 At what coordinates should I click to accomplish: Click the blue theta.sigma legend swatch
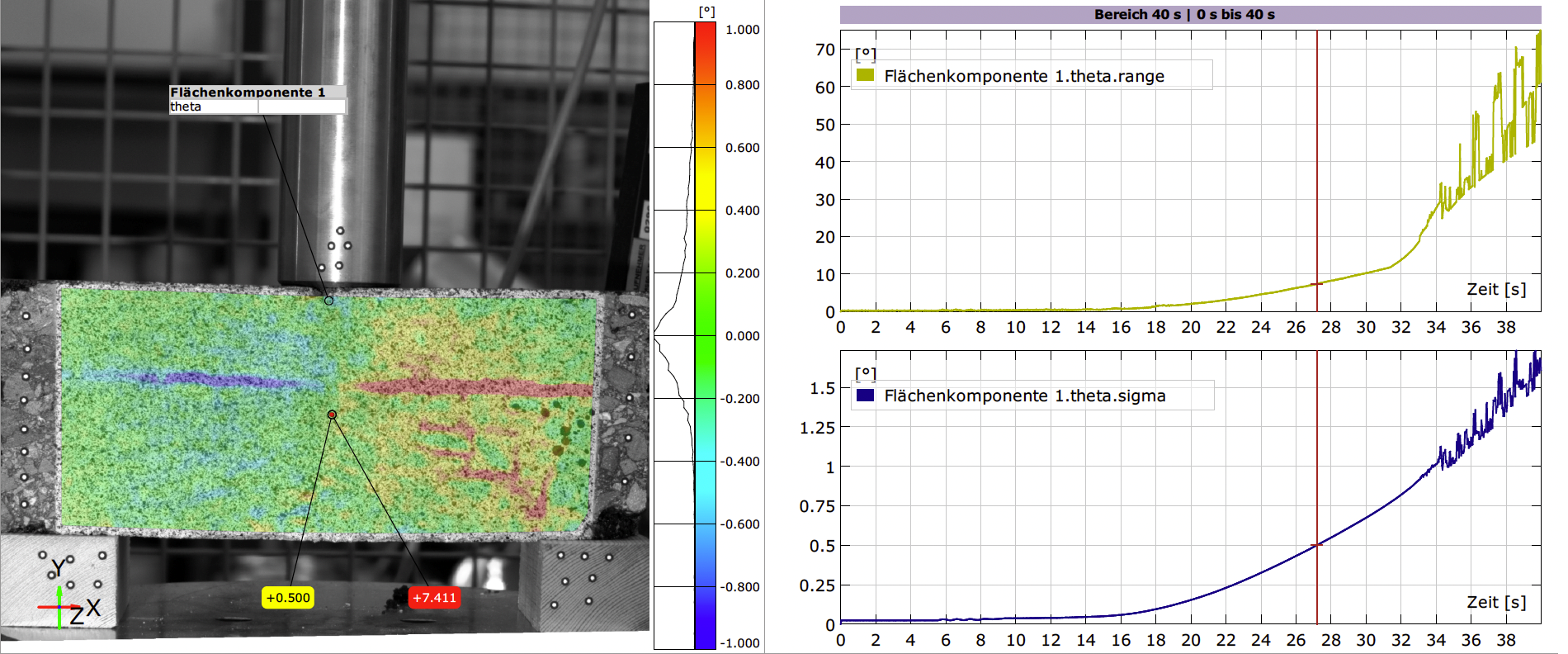(865, 395)
